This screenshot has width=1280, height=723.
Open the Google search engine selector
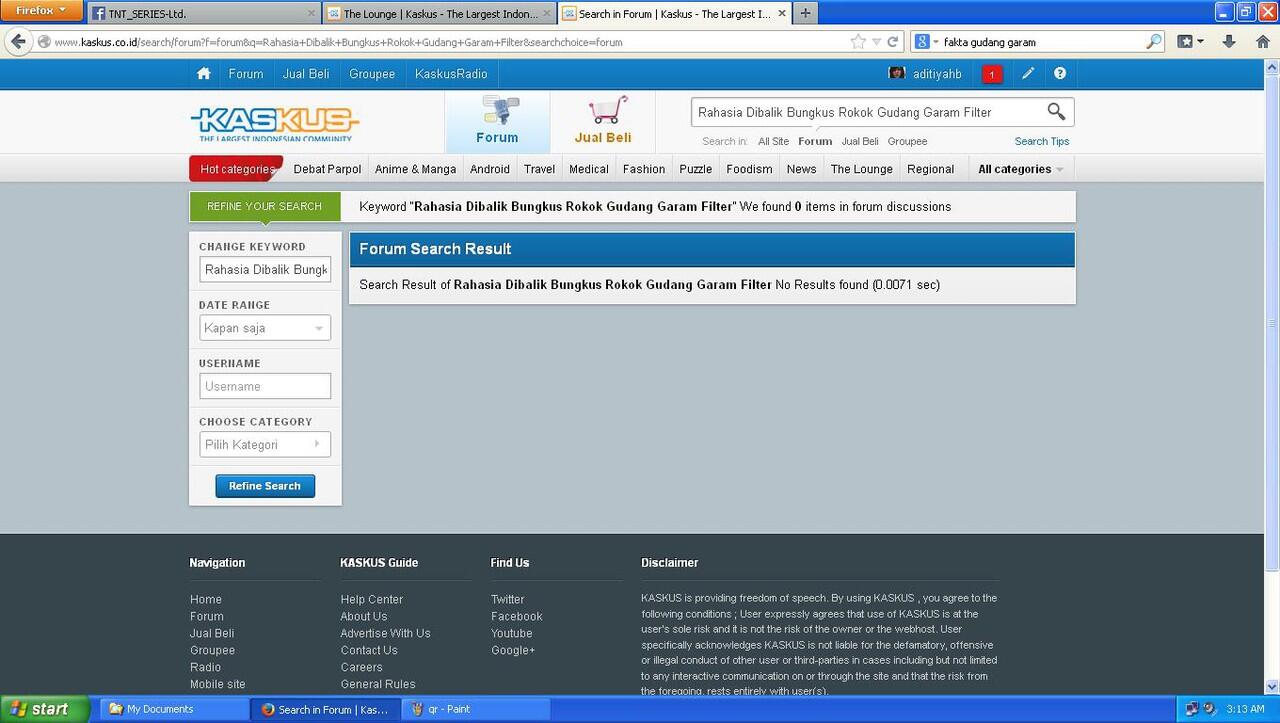click(926, 42)
